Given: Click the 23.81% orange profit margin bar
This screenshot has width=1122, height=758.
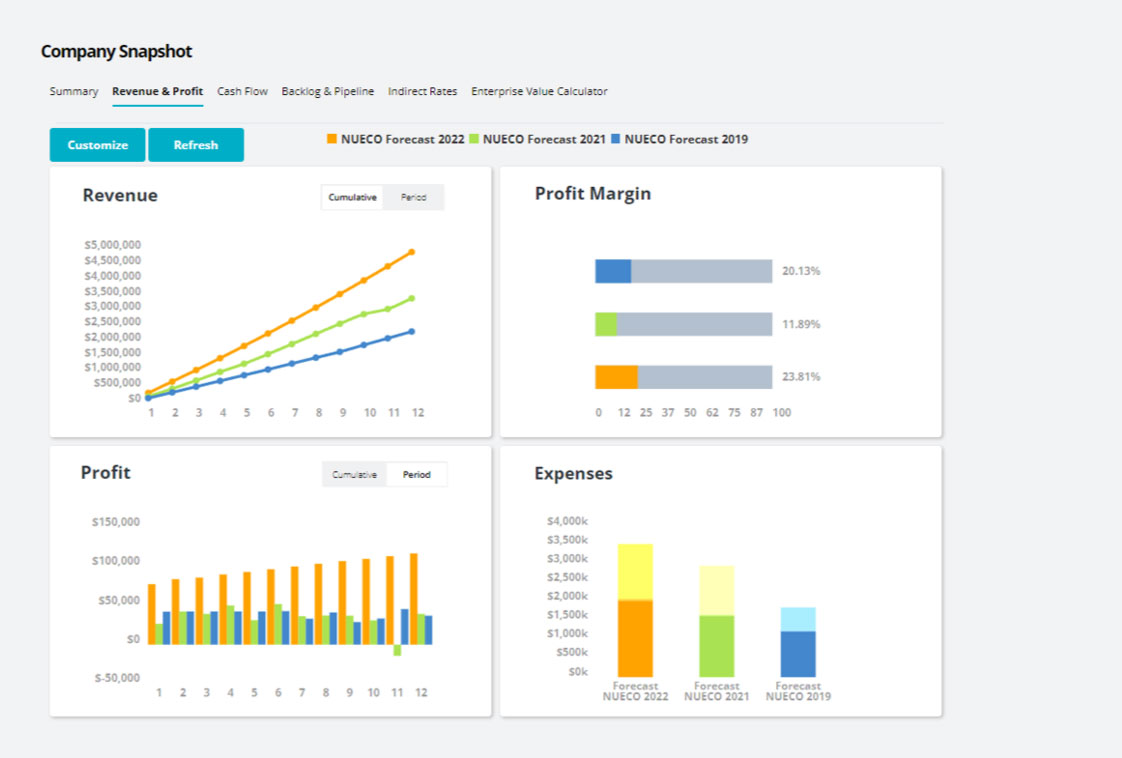Looking at the screenshot, I should [x=615, y=377].
